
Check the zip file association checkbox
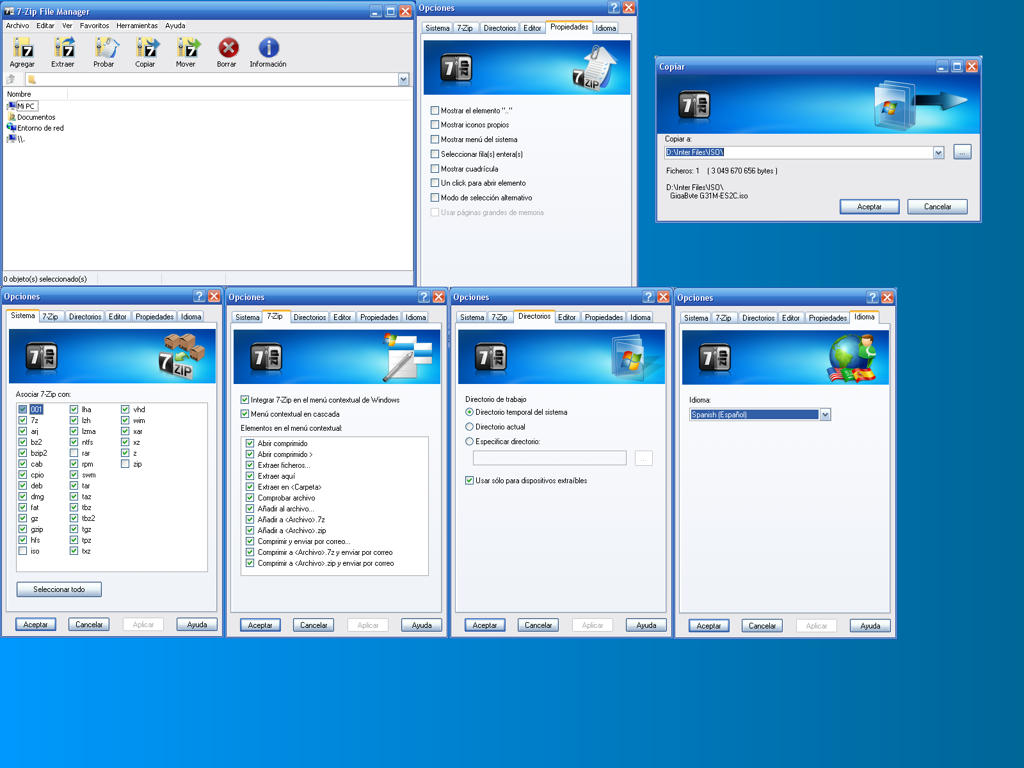(x=125, y=464)
